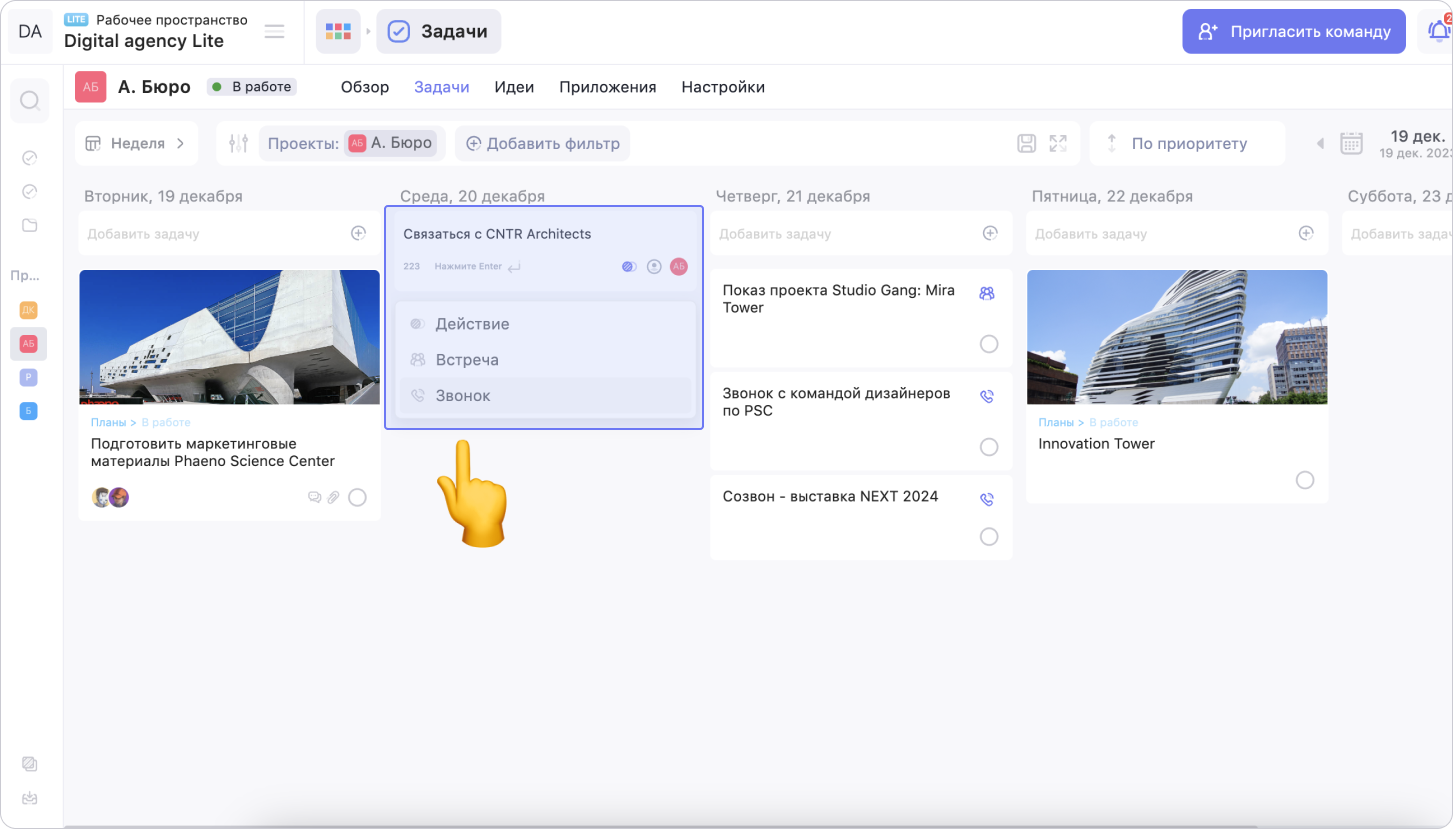Click assignee avatars on Phaeno task
This screenshot has width=1453, height=829.
click(x=110, y=497)
